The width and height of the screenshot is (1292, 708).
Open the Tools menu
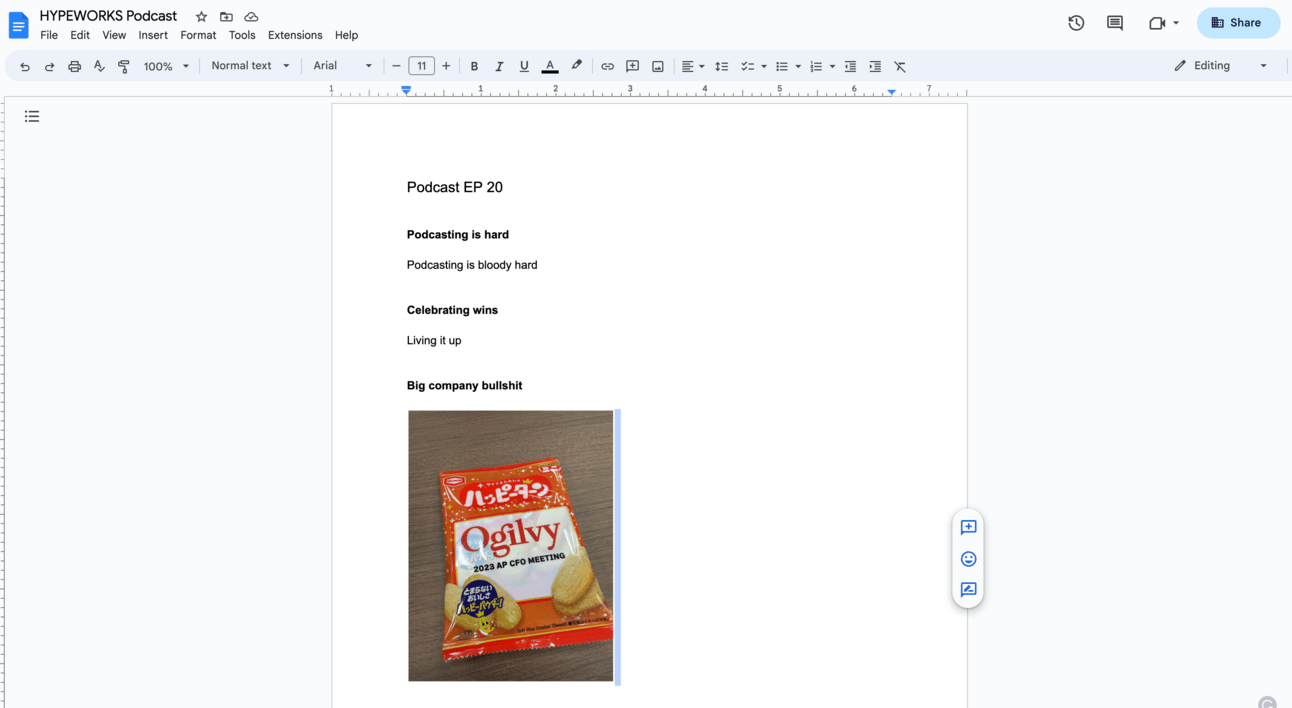(x=242, y=35)
